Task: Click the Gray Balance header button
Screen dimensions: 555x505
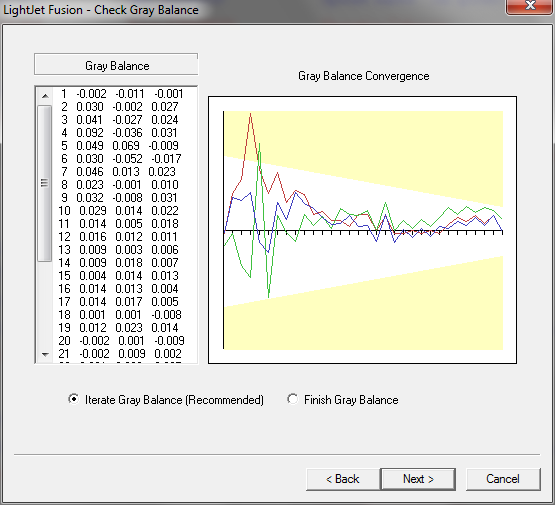Action: click(116, 65)
